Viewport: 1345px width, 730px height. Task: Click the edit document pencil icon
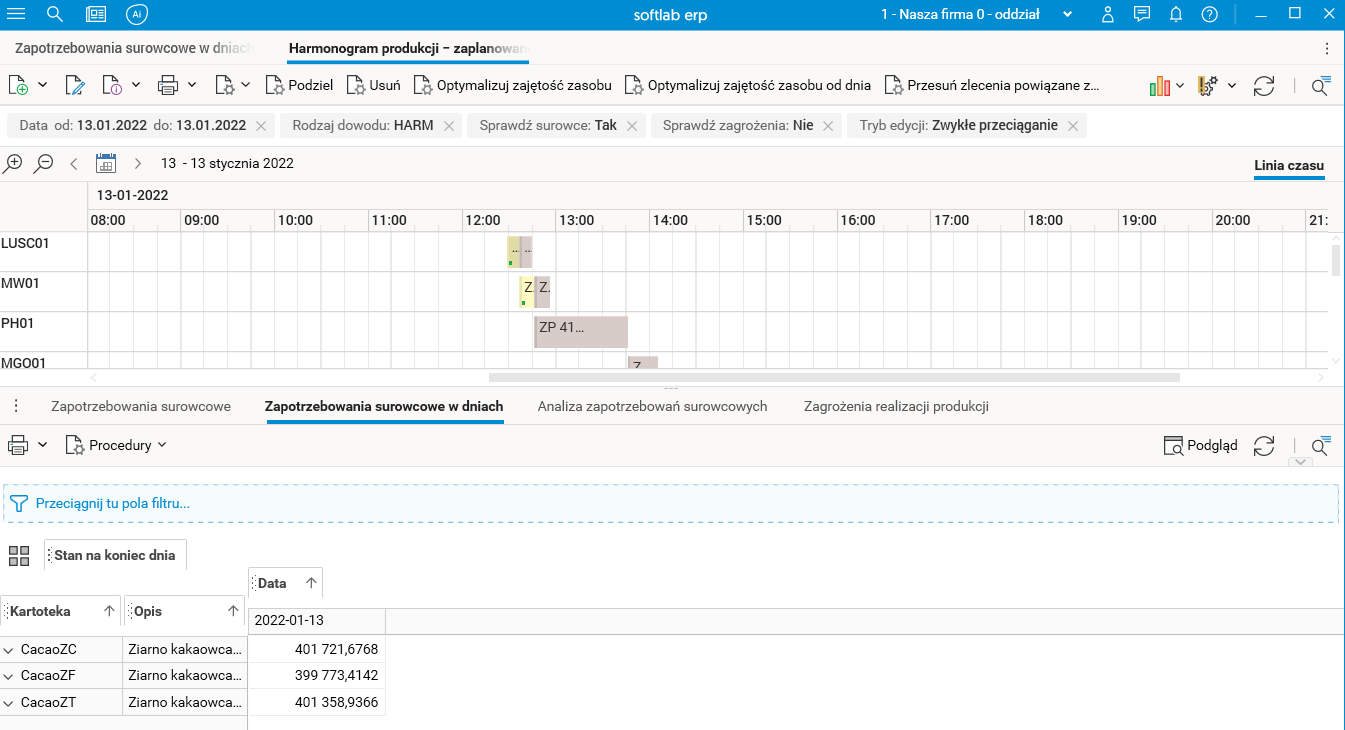[x=75, y=86]
